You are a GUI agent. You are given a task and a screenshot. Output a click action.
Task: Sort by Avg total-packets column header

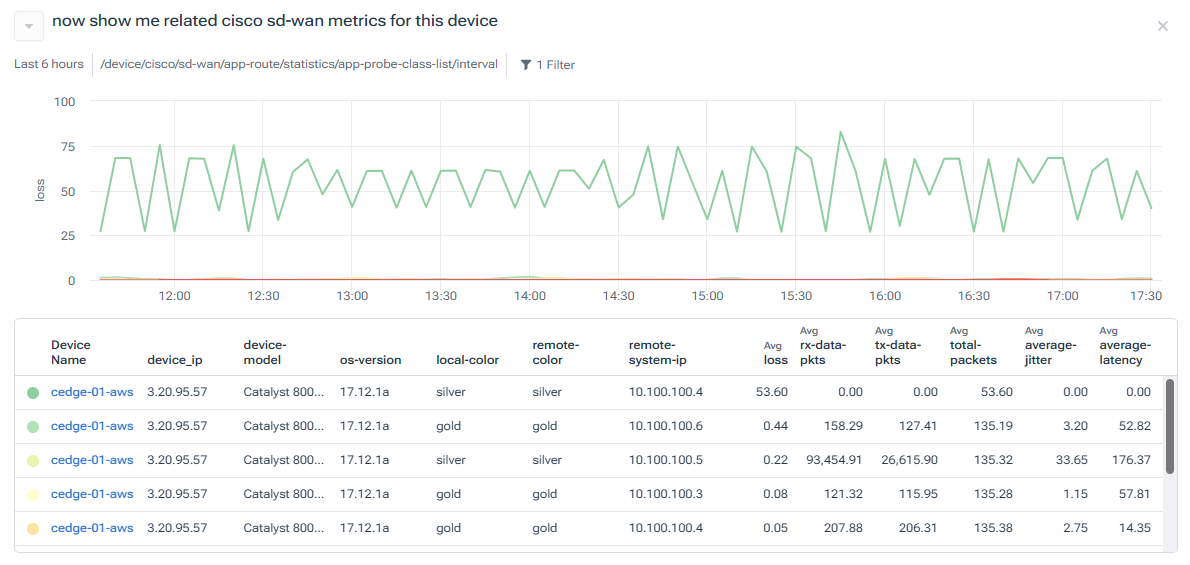coord(974,346)
